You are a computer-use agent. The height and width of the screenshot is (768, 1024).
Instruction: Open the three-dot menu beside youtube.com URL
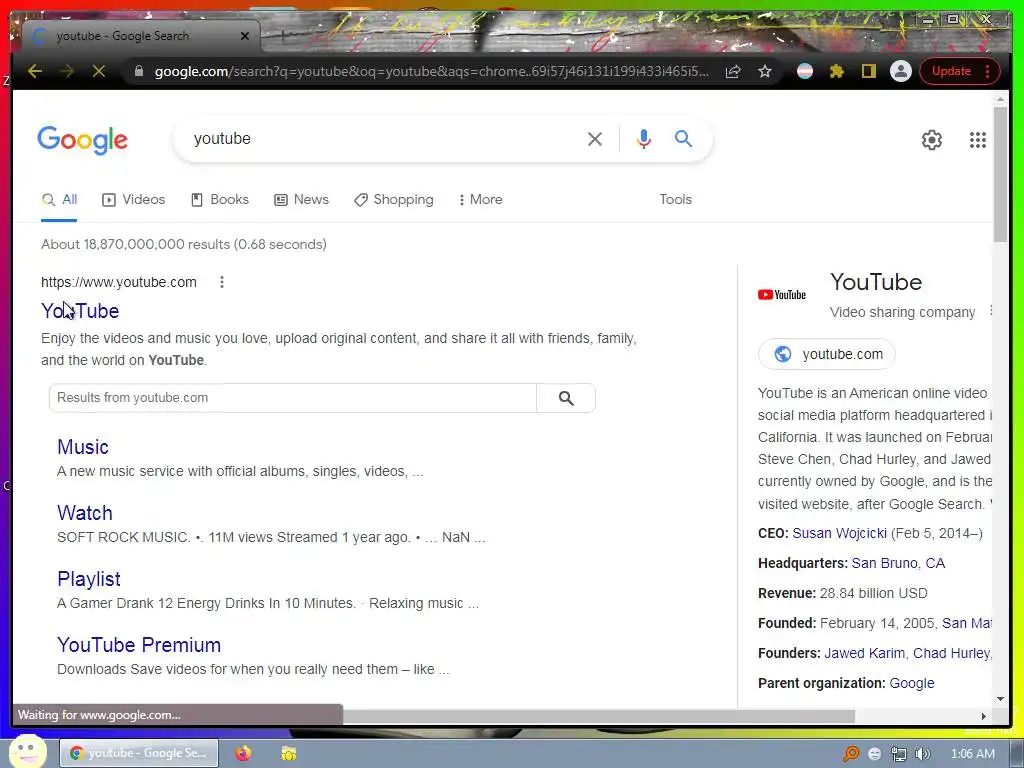pyautogui.click(x=222, y=282)
